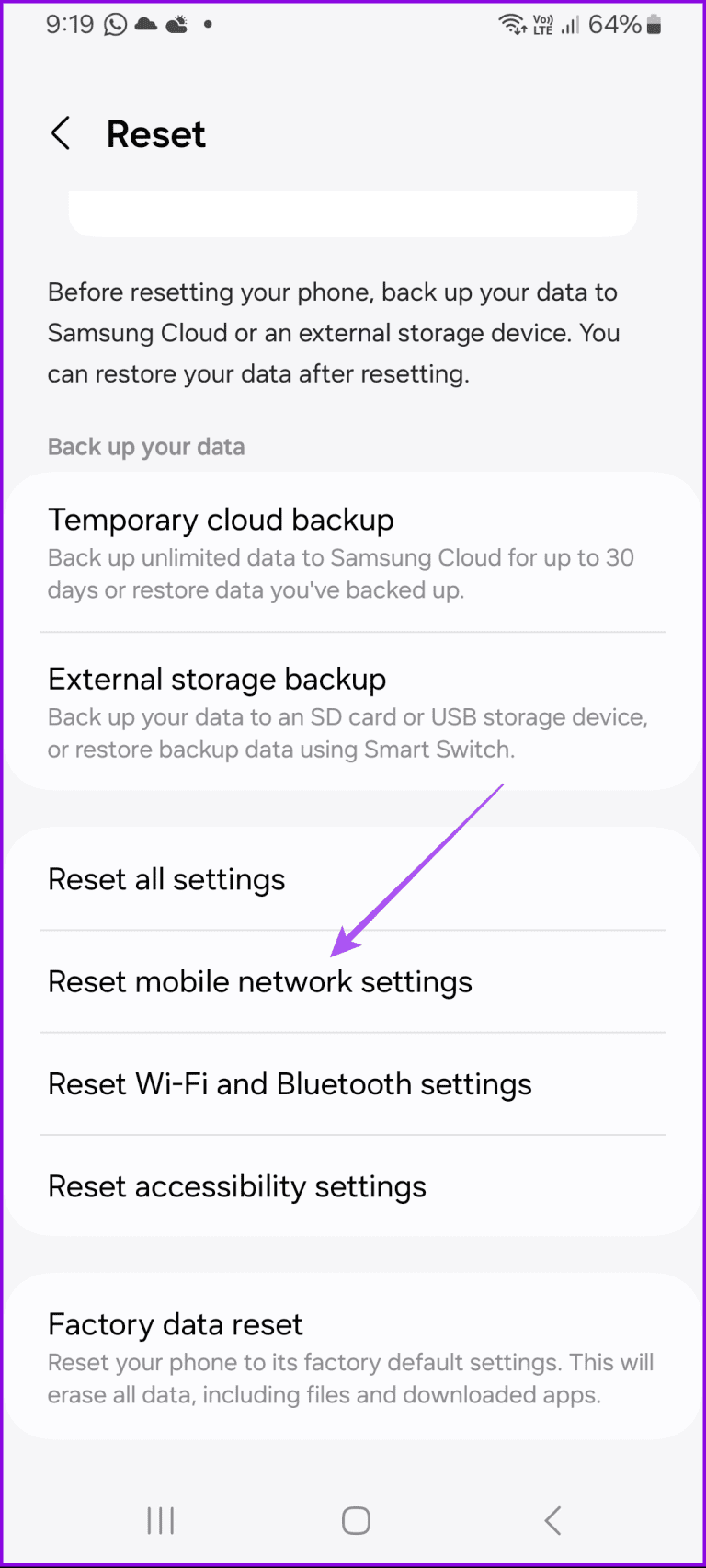
Task: Open recent apps from the navigation bar
Action: pyautogui.click(x=160, y=1520)
